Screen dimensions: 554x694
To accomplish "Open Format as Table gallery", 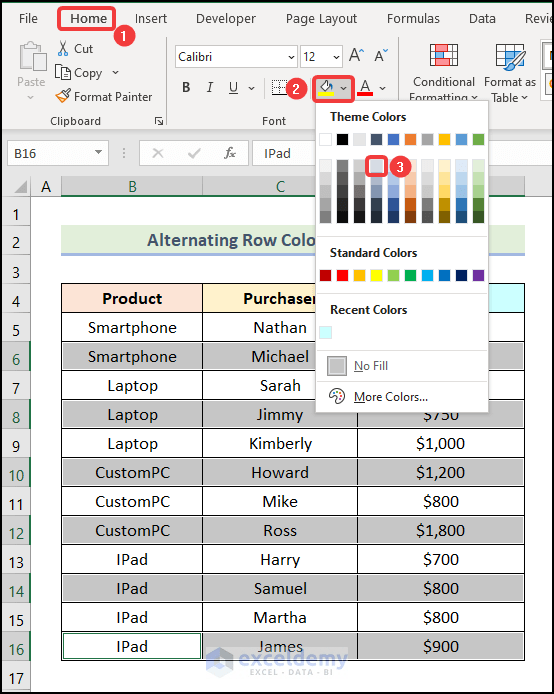I will (x=510, y=72).
